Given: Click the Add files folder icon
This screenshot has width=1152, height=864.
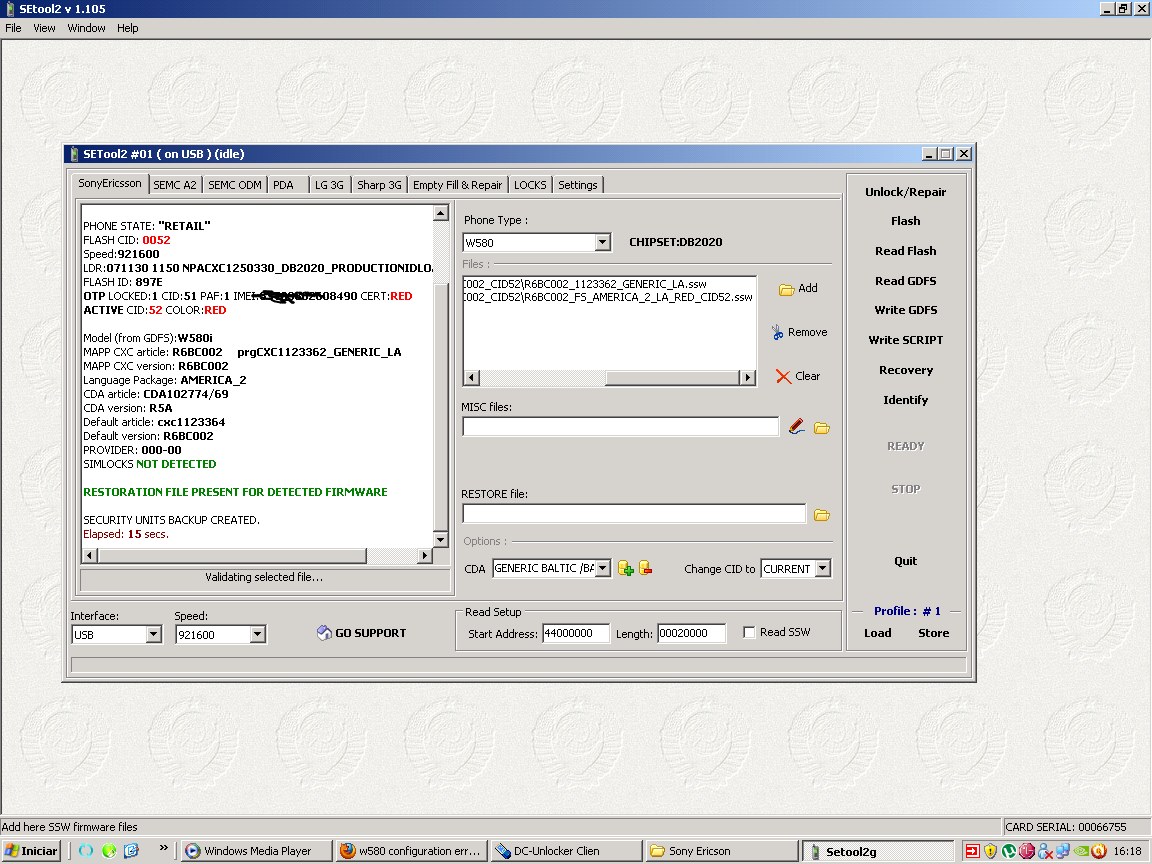Looking at the screenshot, I should 786,289.
